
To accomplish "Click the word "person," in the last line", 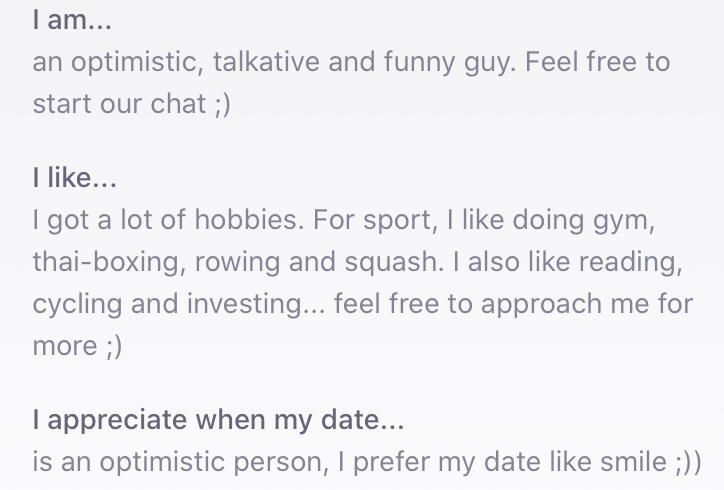I will click(281, 462).
